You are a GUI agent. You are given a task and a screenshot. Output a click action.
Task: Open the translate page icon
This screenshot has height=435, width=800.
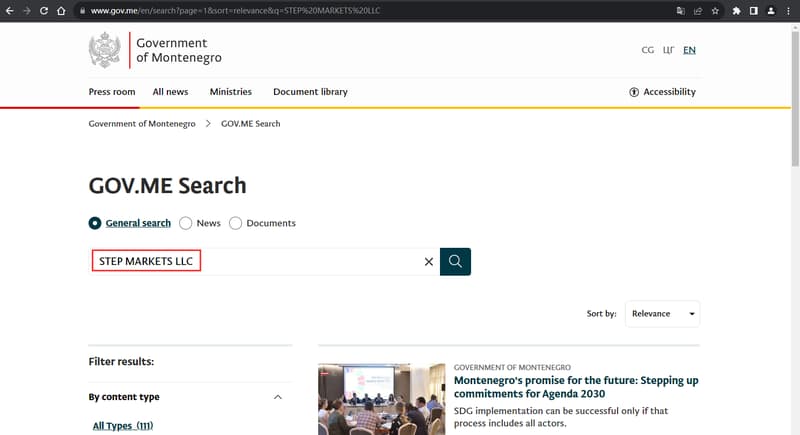click(x=680, y=11)
